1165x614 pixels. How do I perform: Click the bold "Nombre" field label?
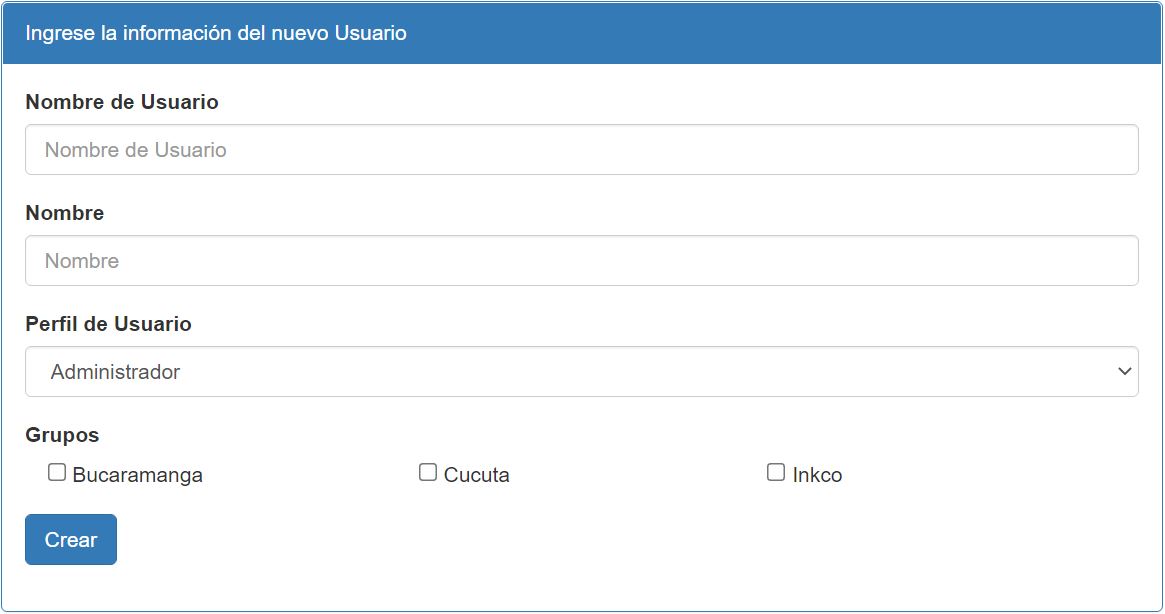[65, 213]
